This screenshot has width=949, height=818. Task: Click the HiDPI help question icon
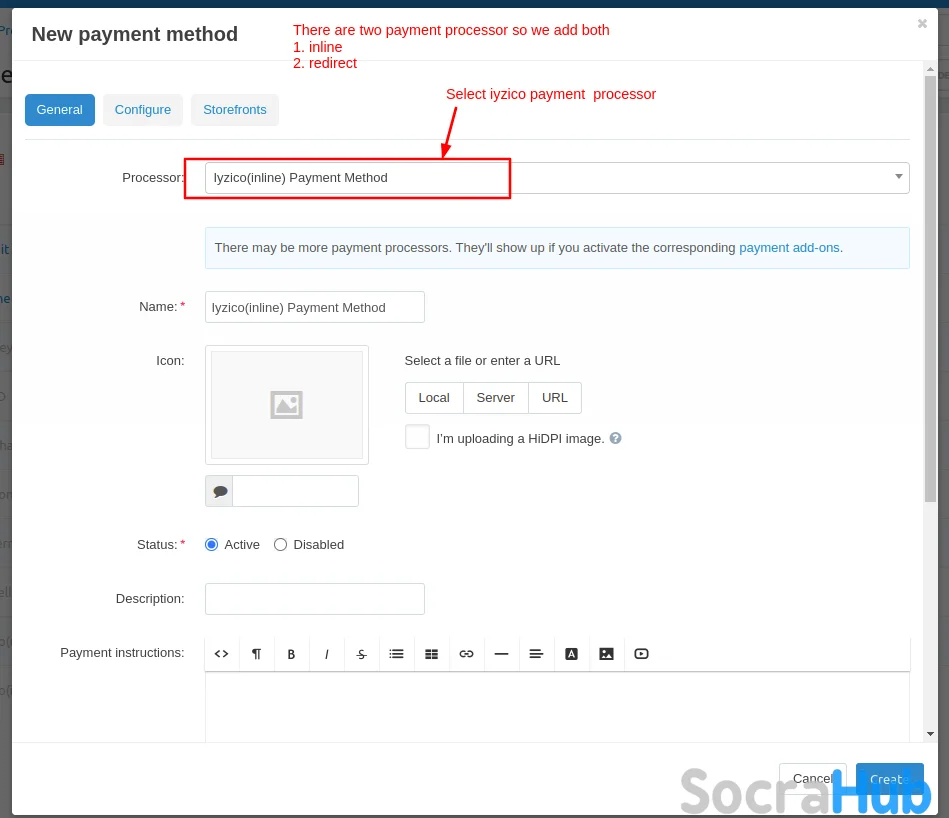coord(616,438)
